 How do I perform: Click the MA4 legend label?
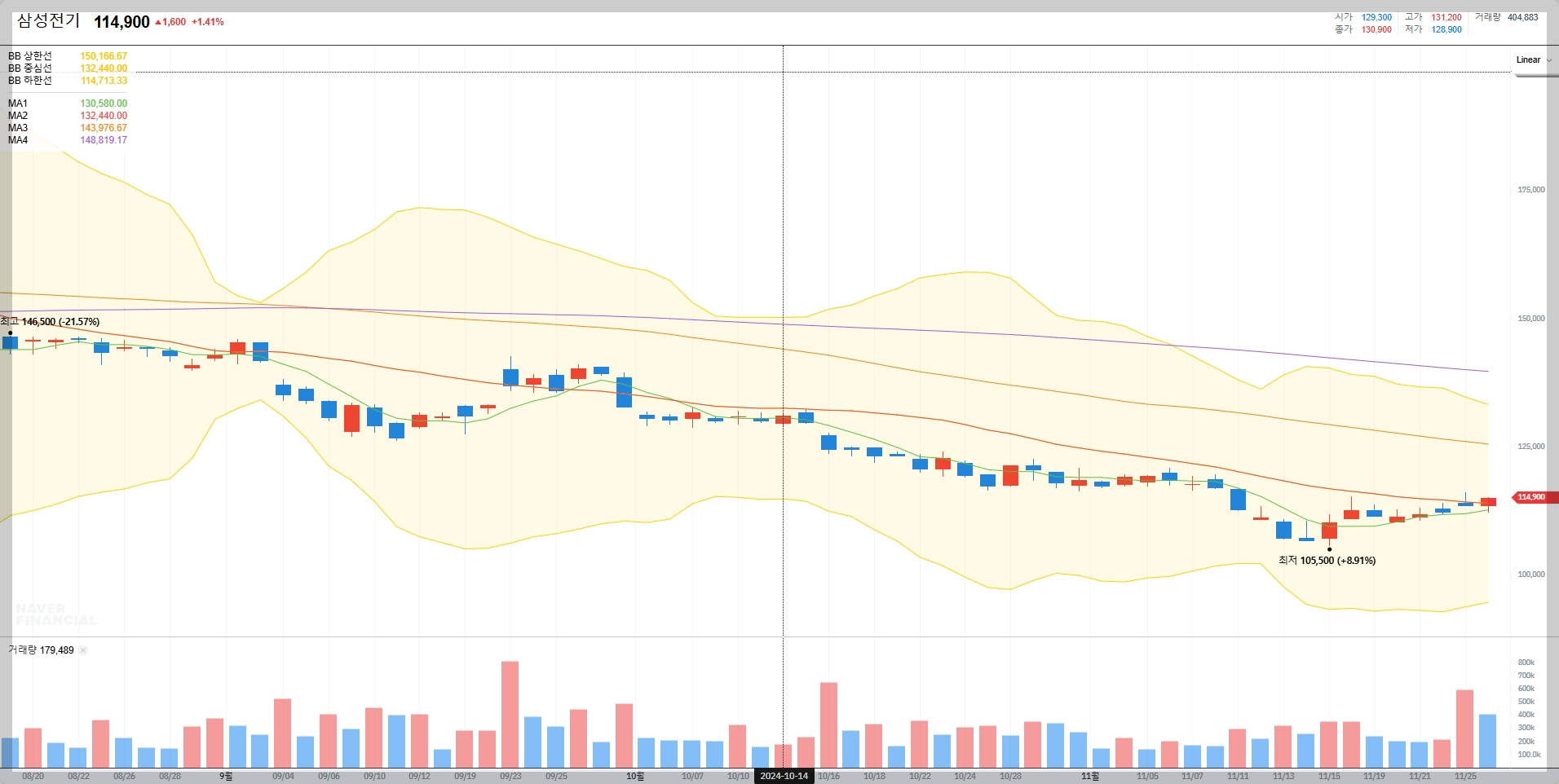18,140
